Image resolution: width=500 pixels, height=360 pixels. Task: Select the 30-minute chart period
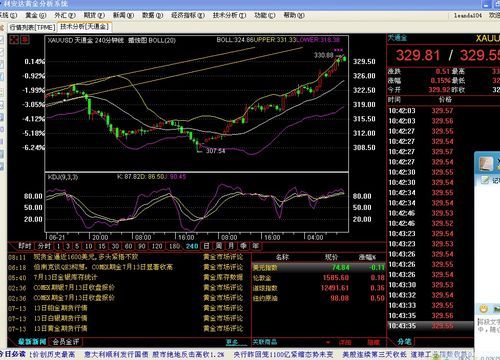click(x=115, y=246)
